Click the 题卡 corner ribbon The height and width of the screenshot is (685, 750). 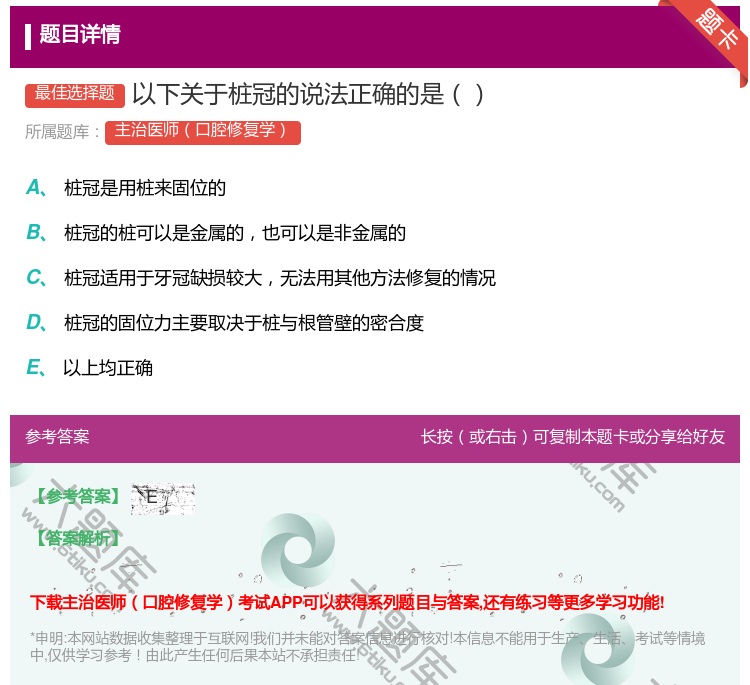[717, 31]
